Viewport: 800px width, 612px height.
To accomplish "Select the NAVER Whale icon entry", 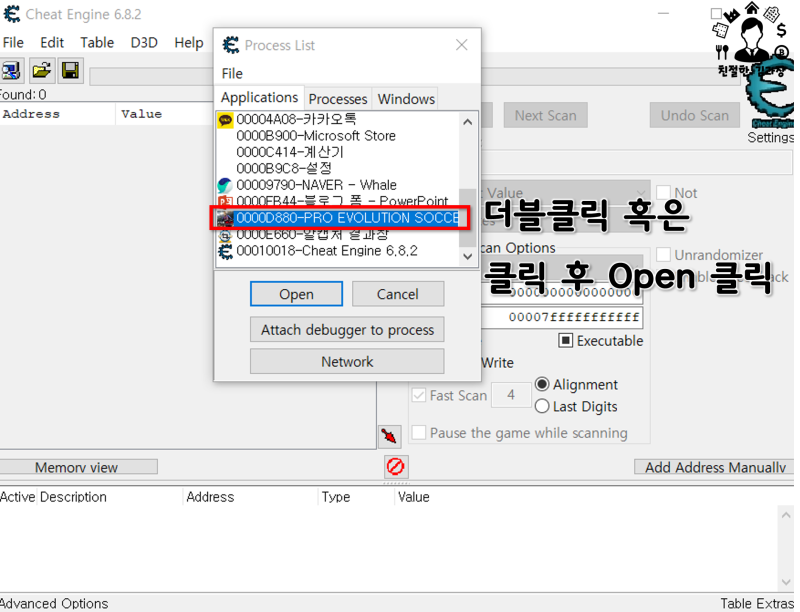I will click(x=225, y=185).
